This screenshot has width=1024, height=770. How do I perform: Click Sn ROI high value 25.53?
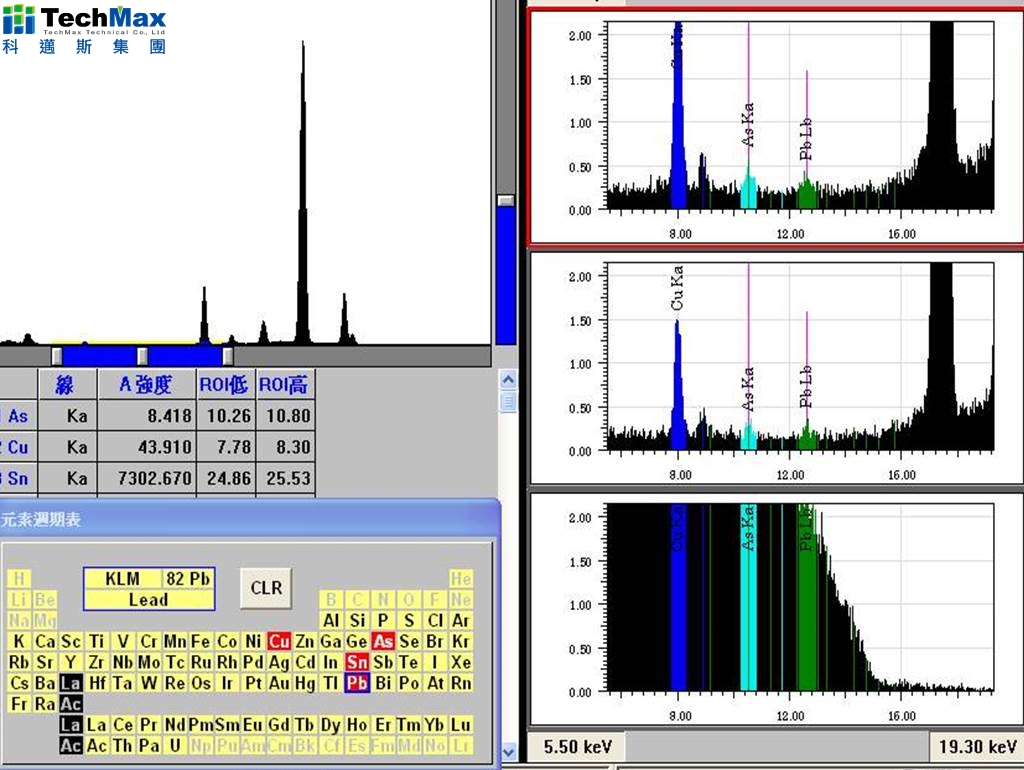point(285,479)
